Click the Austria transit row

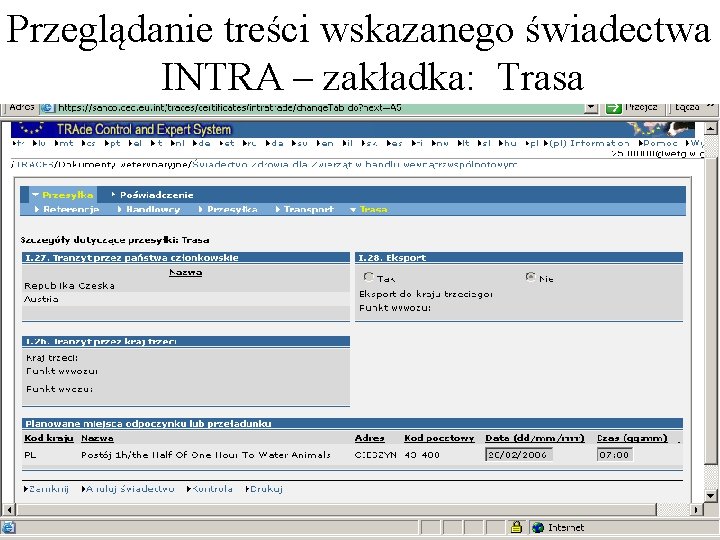(186, 299)
